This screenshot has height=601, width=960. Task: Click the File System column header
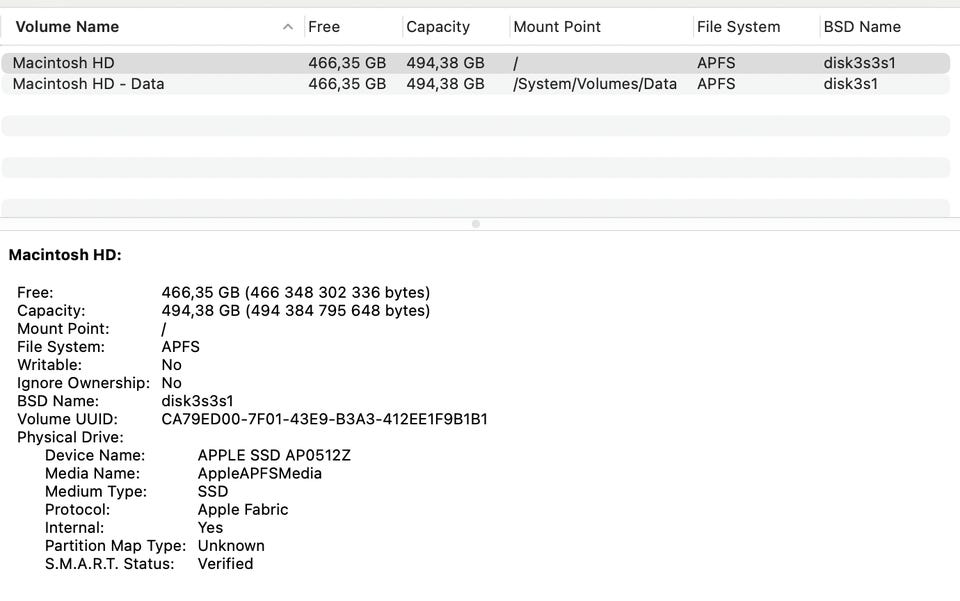point(738,27)
